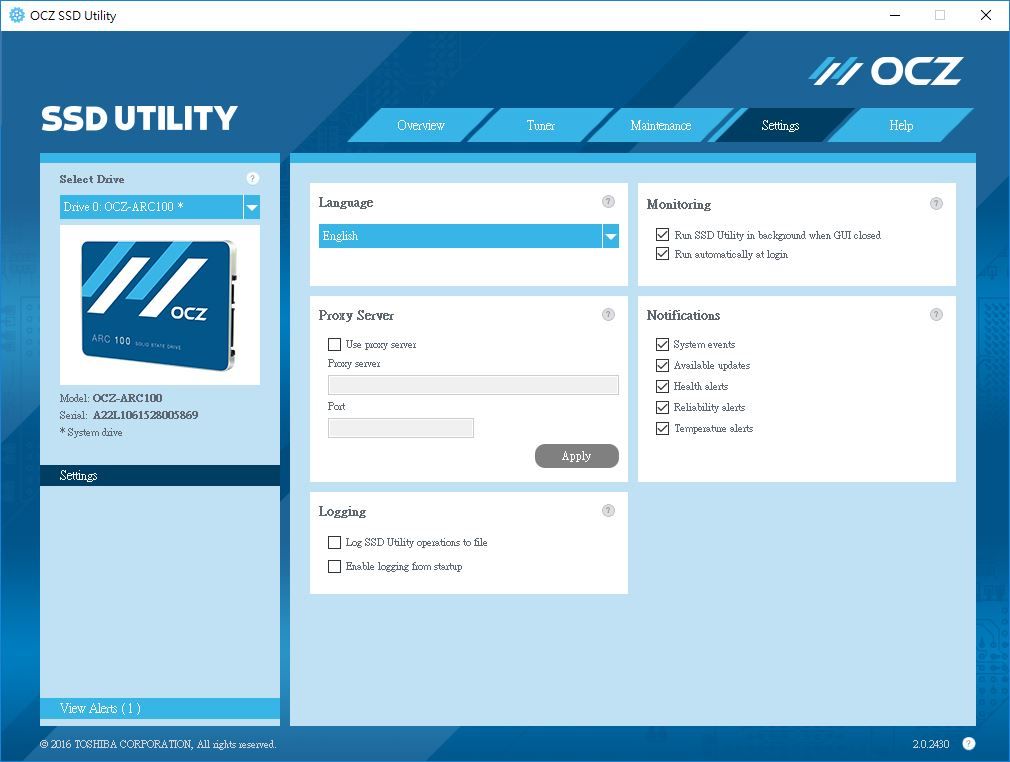
Task: Check Enable logging from startup
Action: point(334,566)
